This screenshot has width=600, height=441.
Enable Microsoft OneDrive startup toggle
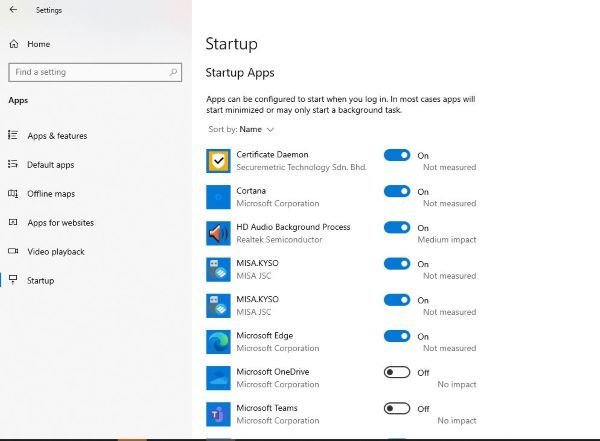[x=397, y=372]
